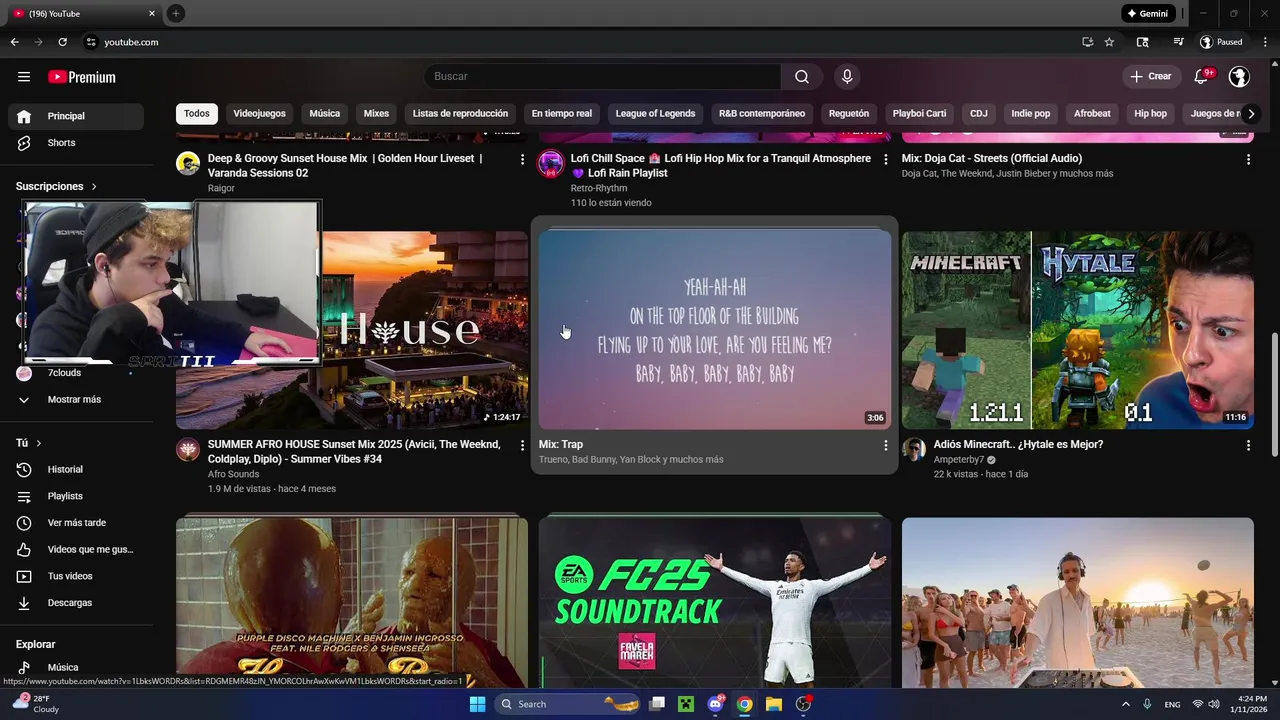Click the YouTube Premium logo

click(82, 77)
